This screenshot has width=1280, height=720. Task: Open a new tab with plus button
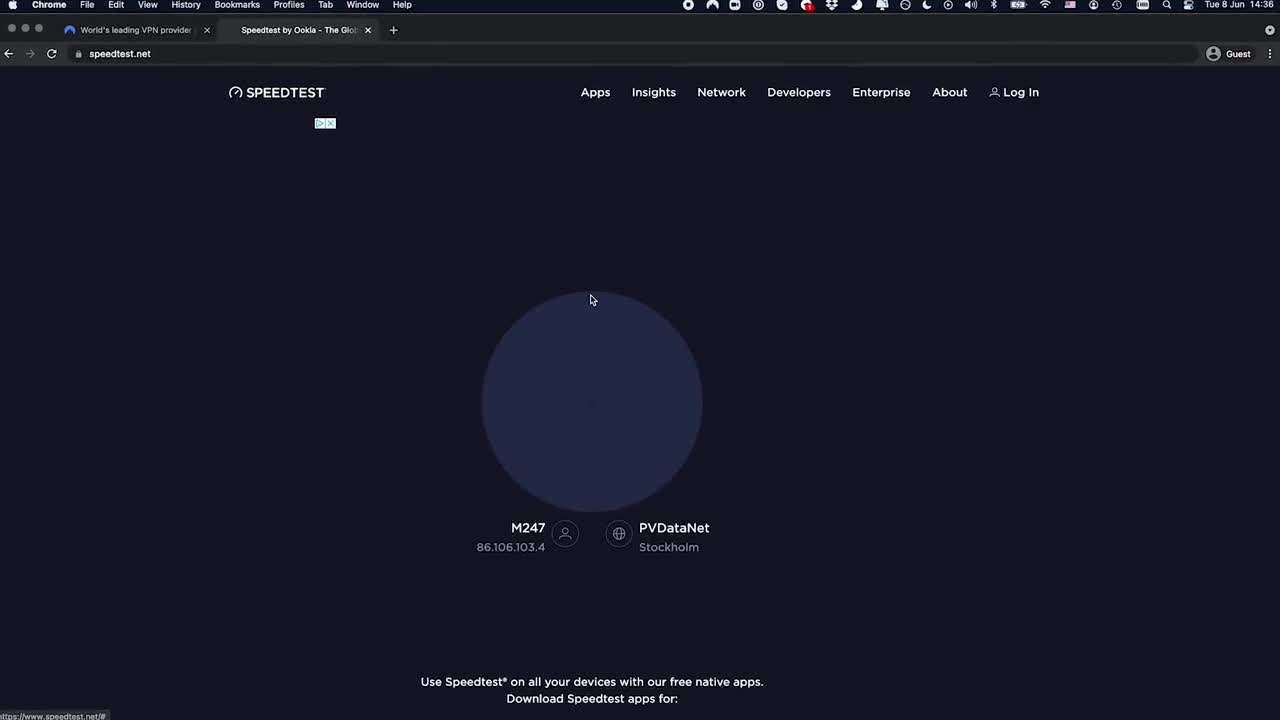tap(393, 30)
